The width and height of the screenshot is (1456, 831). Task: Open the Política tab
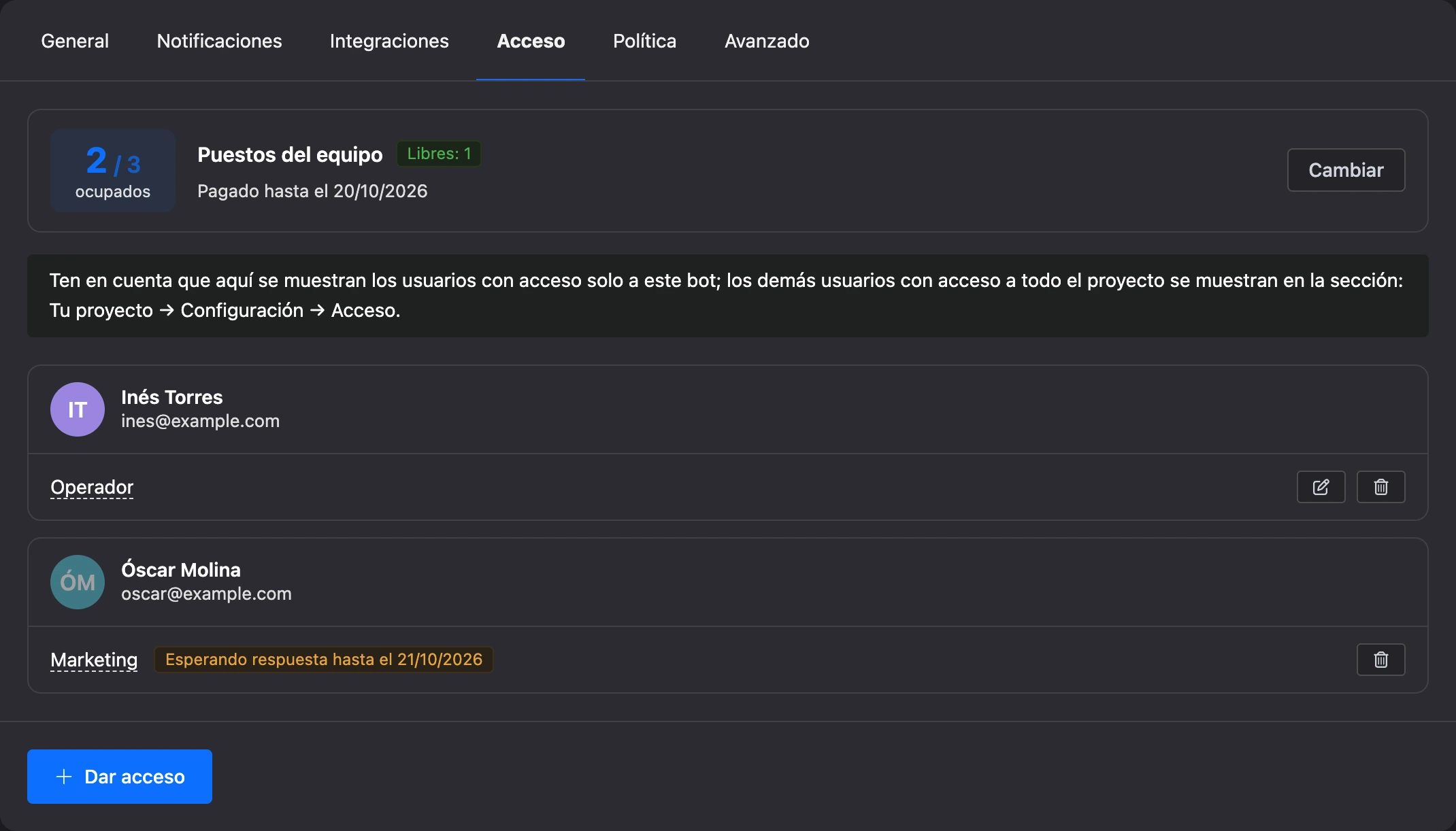(644, 41)
